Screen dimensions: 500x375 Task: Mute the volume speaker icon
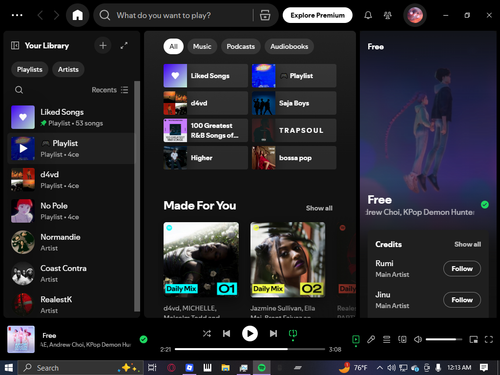[x=418, y=340]
